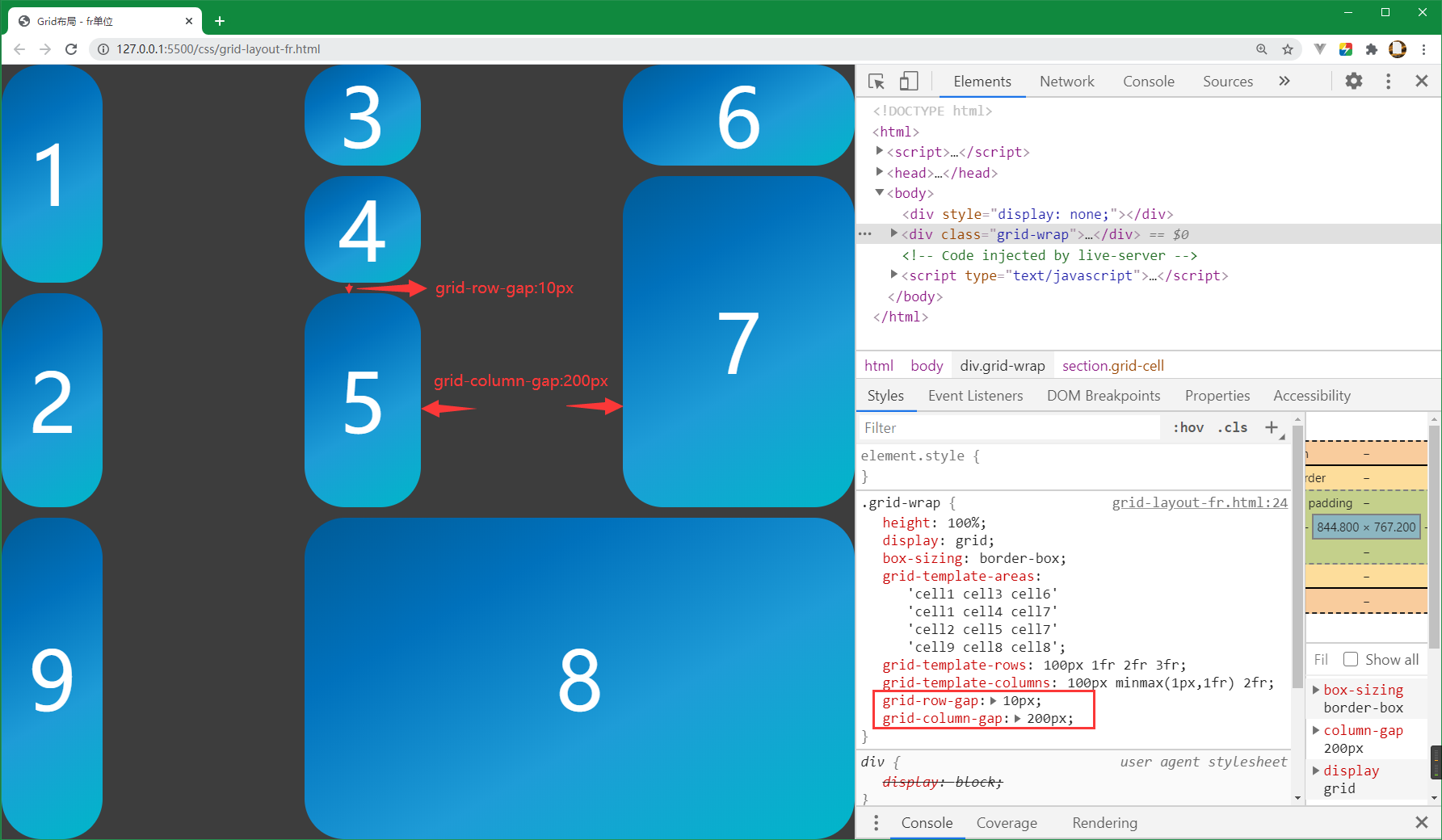The width and height of the screenshot is (1442, 840).
Task: Click the computed Fil filter field
Action: click(1322, 659)
